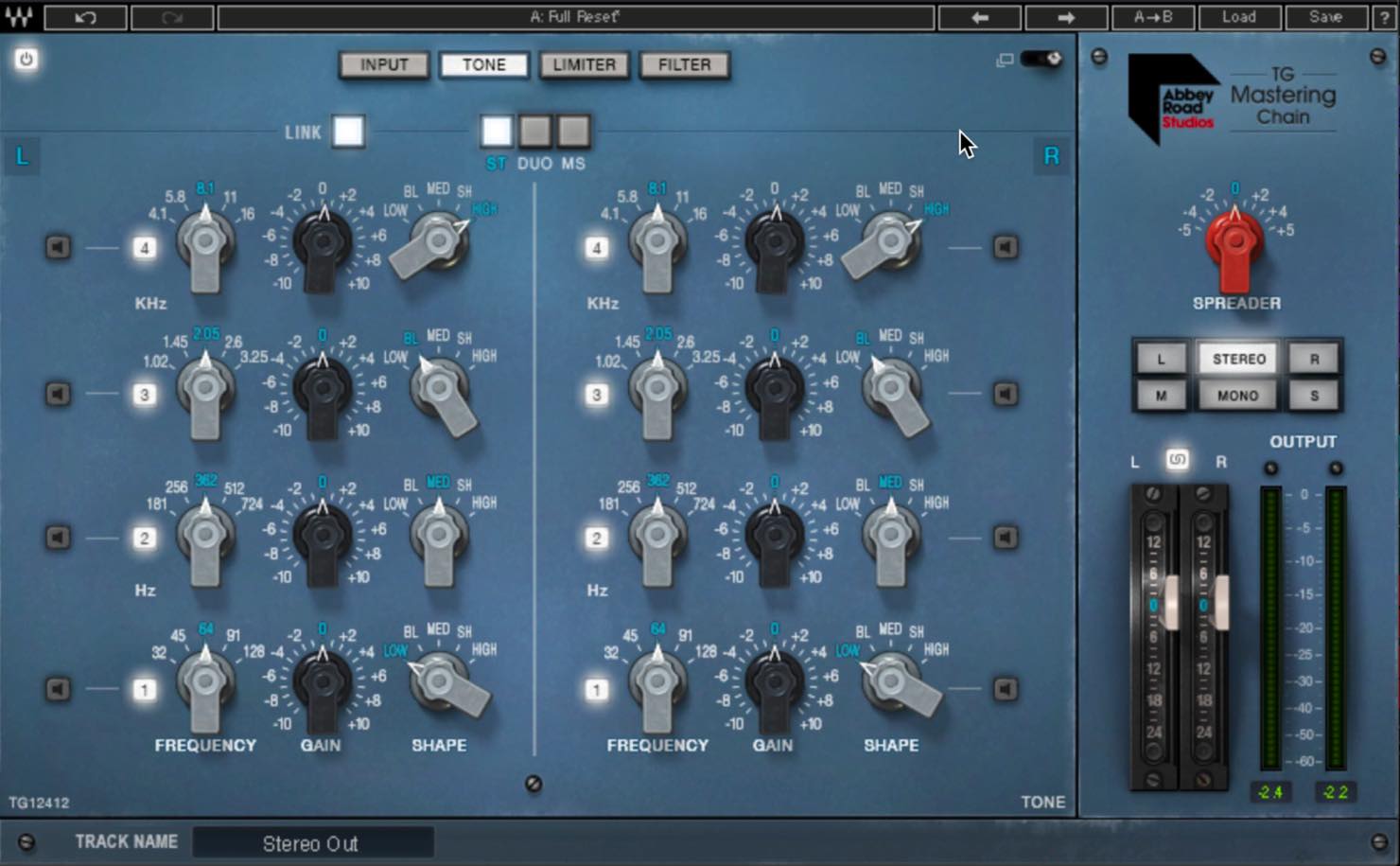Solo left channel band 2 speaker icon

click(x=58, y=538)
